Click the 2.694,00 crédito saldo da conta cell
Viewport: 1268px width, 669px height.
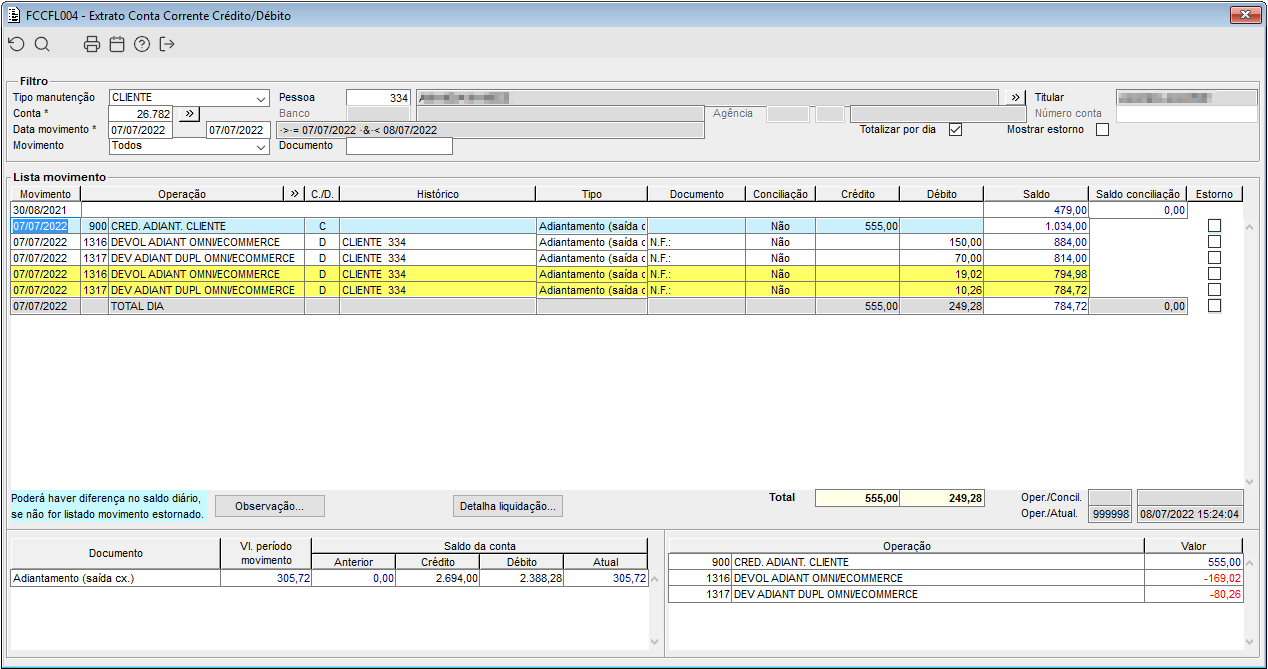(x=437, y=578)
